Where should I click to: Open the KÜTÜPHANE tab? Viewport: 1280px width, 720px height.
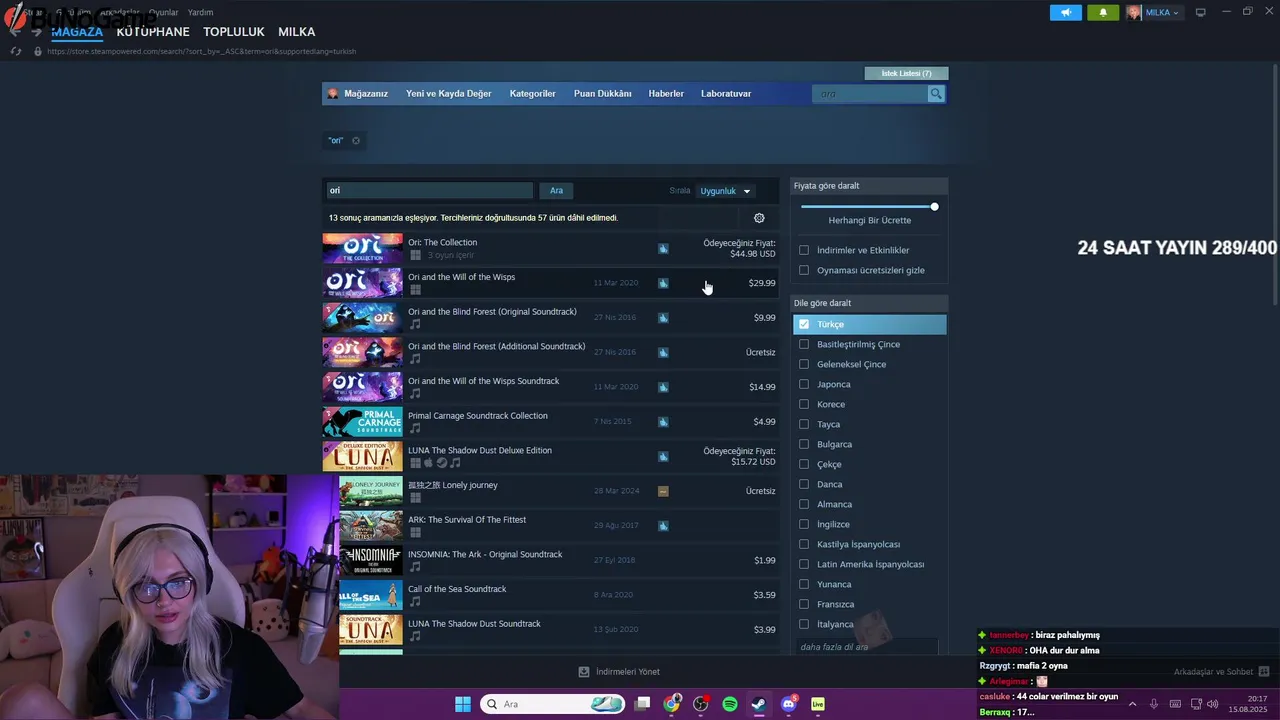[153, 32]
